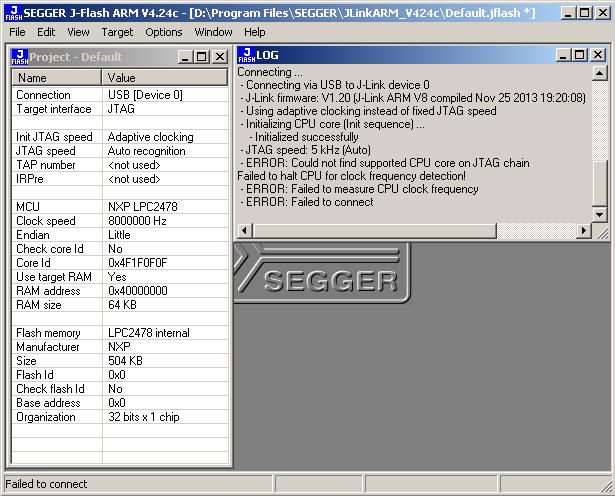
Task: Minimize the Project - Default window
Action: 185,57
